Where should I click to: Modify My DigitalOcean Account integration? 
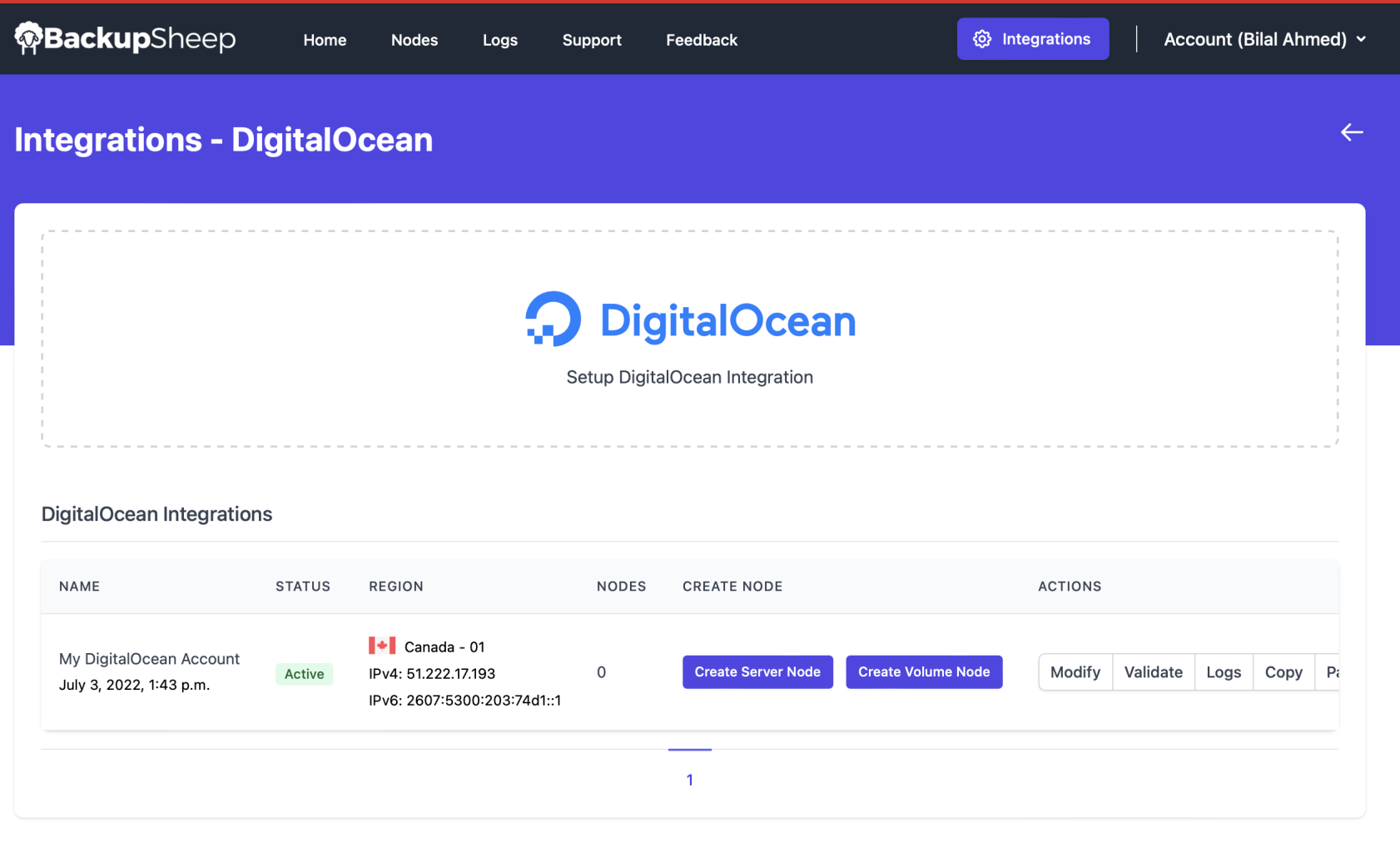click(1075, 672)
